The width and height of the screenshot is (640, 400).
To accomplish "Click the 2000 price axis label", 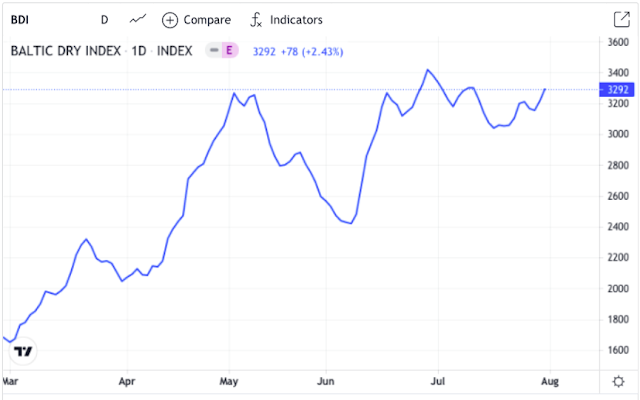I will point(618,289).
